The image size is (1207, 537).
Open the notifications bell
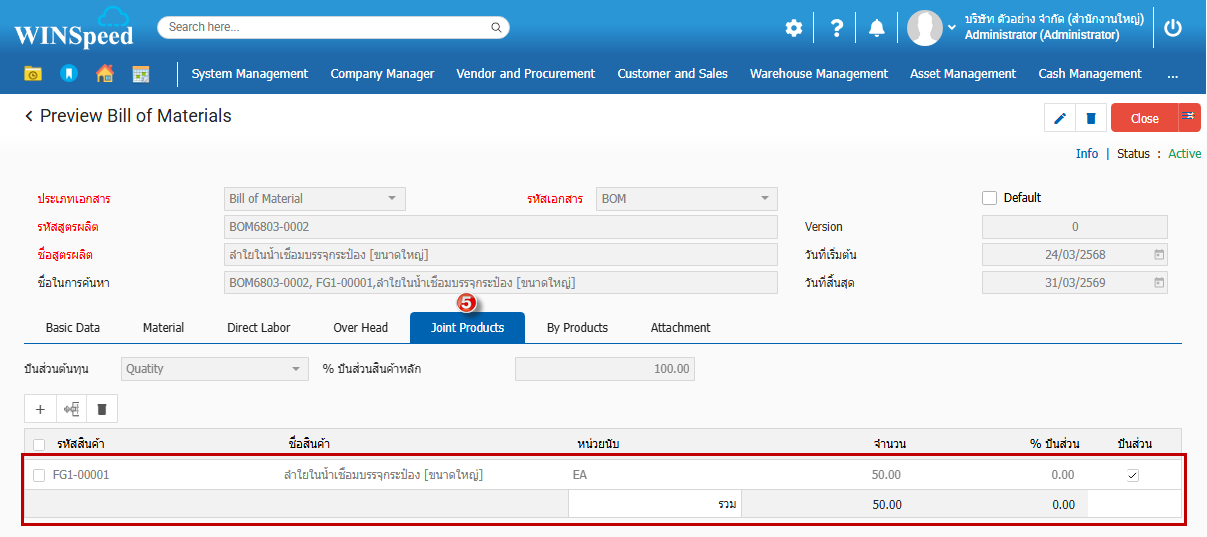click(x=877, y=28)
